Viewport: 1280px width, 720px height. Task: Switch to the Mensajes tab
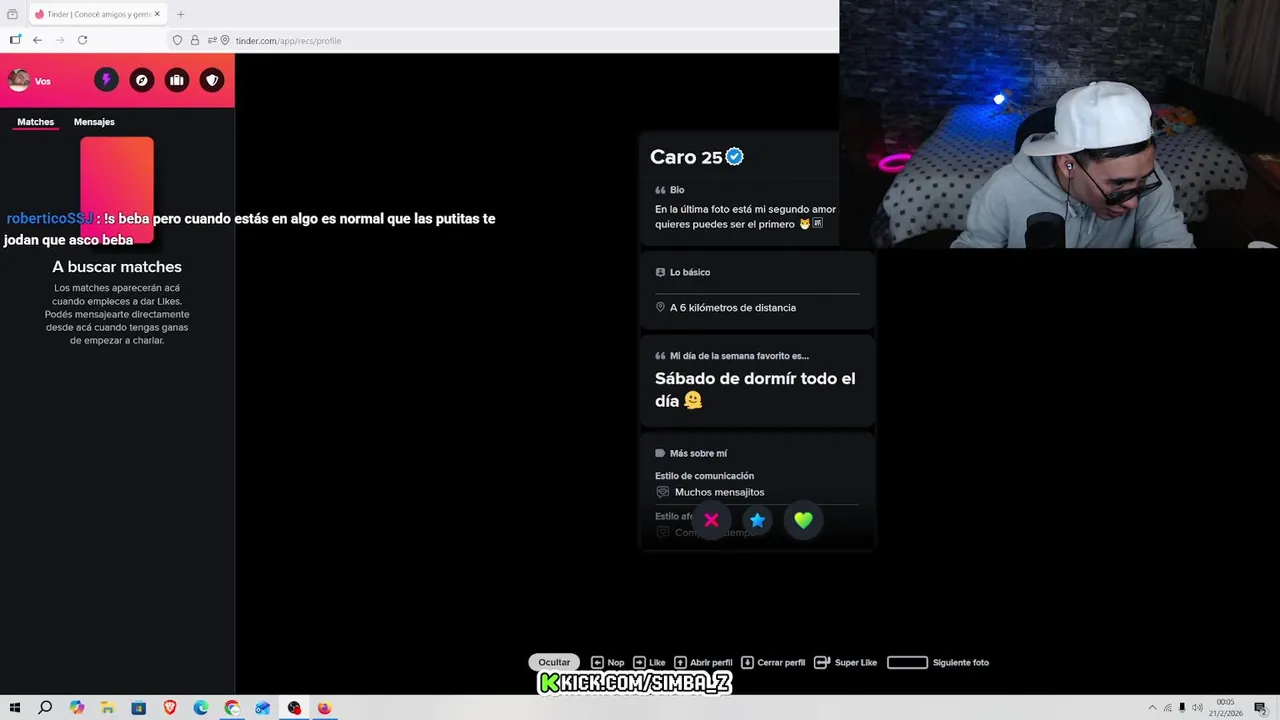pyautogui.click(x=94, y=122)
